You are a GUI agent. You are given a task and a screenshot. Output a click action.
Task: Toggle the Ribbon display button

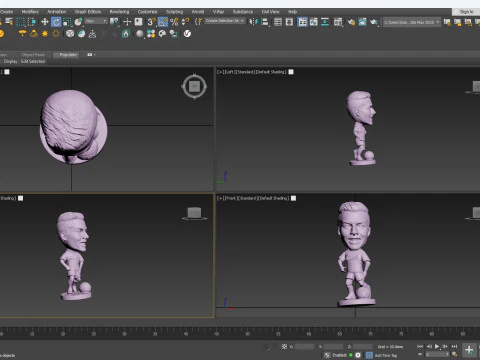[302, 22]
